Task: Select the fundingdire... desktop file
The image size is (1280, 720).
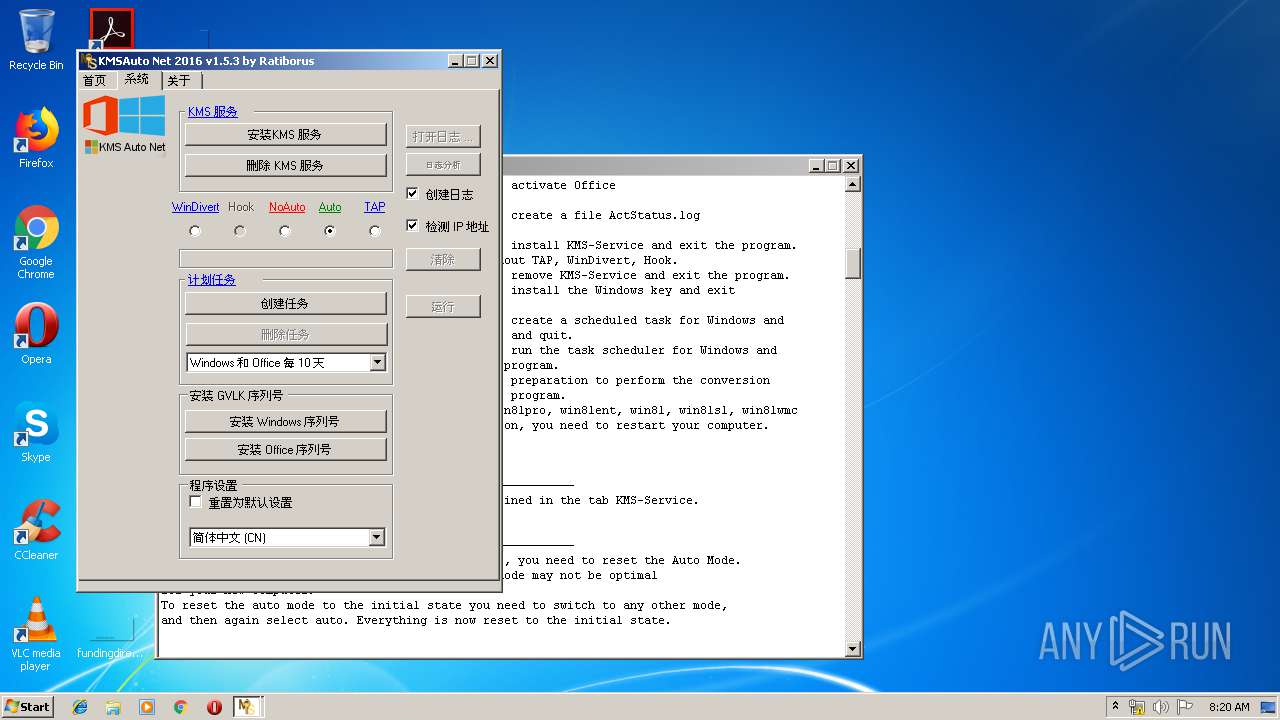Action: pyautogui.click(x=110, y=637)
